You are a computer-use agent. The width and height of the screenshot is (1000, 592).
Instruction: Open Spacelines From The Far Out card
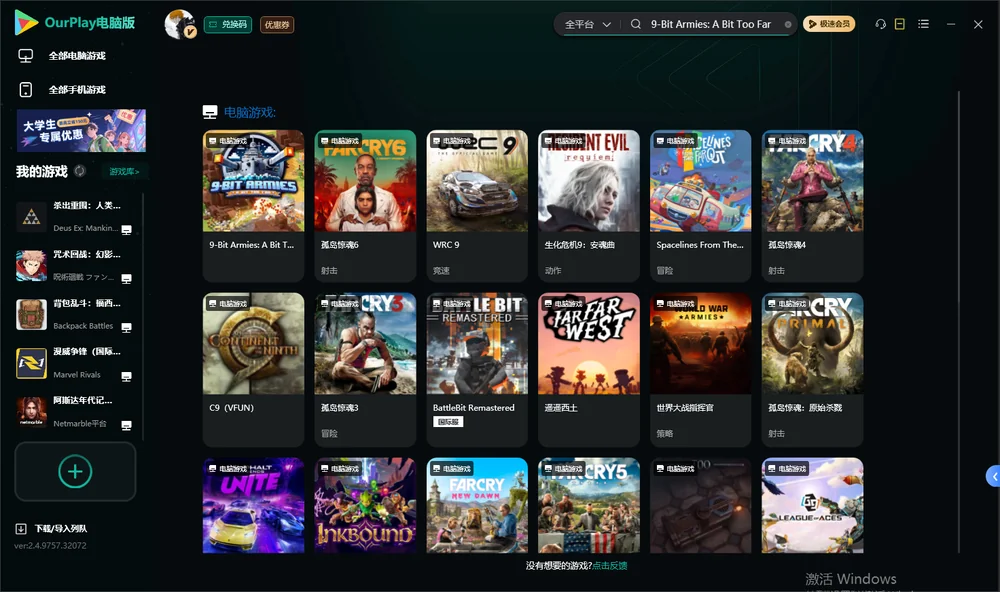(x=700, y=205)
